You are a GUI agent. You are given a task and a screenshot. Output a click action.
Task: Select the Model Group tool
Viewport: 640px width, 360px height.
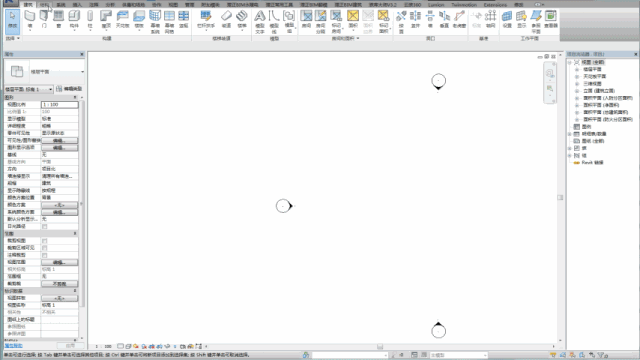[x=289, y=22]
